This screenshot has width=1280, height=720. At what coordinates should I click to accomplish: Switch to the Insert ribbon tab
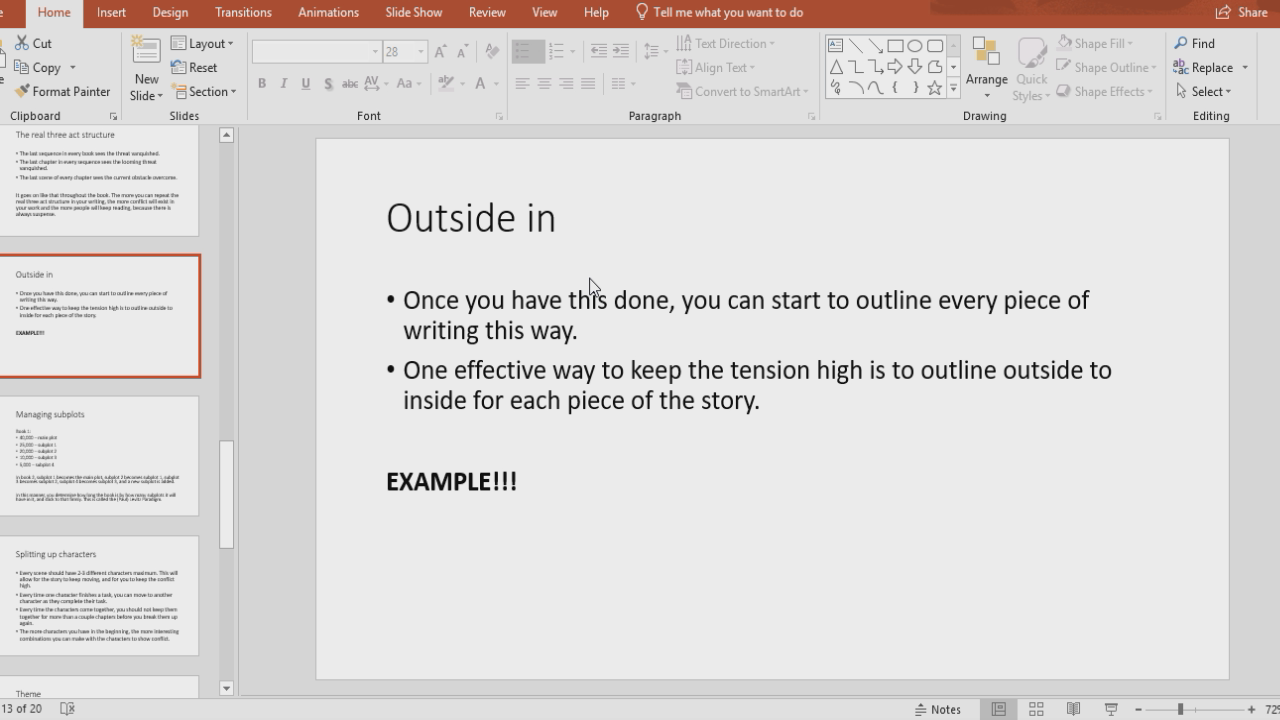coord(110,12)
